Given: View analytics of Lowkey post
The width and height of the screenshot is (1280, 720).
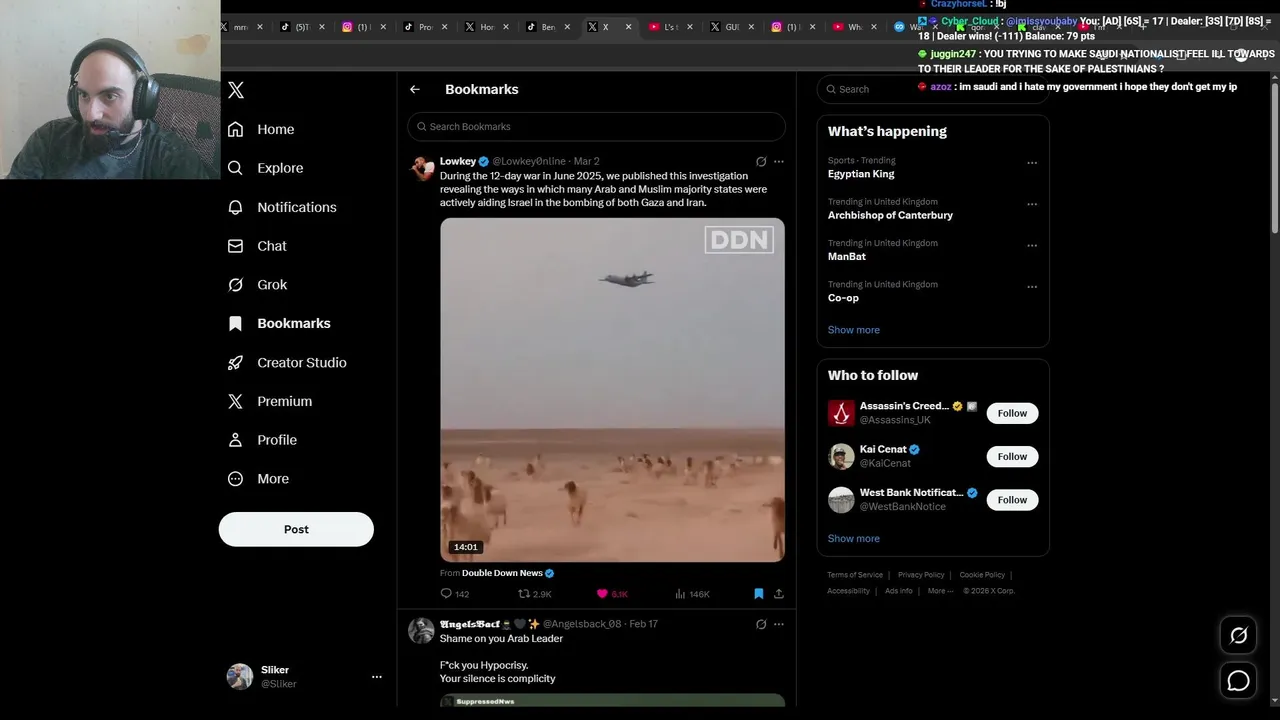Looking at the screenshot, I should tap(692, 594).
